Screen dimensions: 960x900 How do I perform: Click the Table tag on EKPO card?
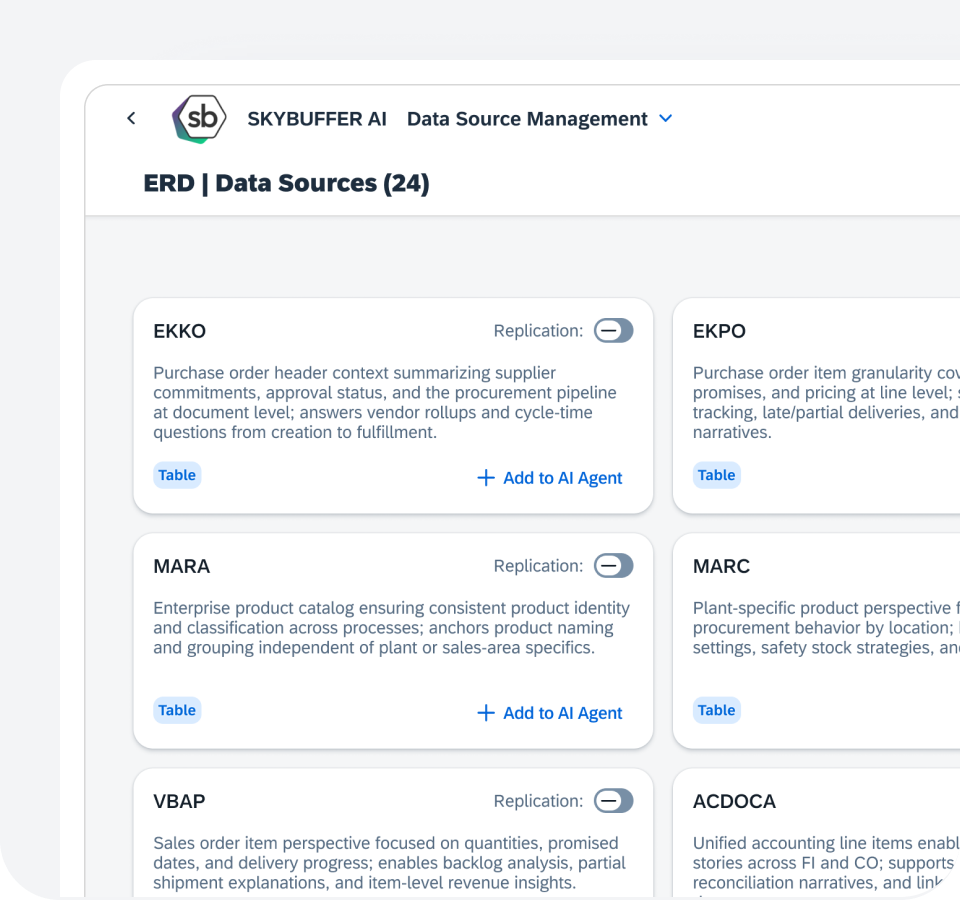point(716,475)
